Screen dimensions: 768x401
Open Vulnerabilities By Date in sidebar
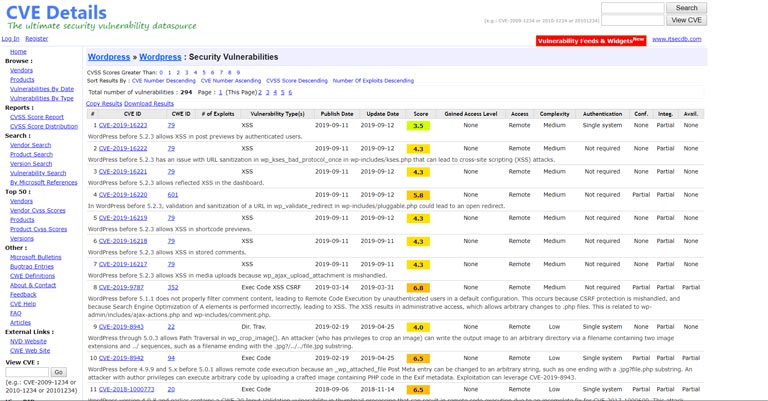[x=42, y=89]
